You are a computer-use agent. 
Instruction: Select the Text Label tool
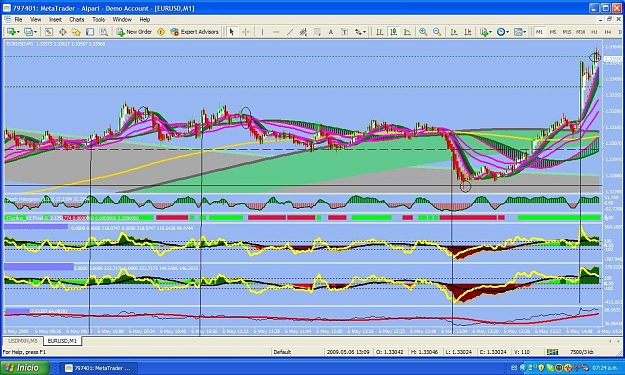(x=345, y=32)
